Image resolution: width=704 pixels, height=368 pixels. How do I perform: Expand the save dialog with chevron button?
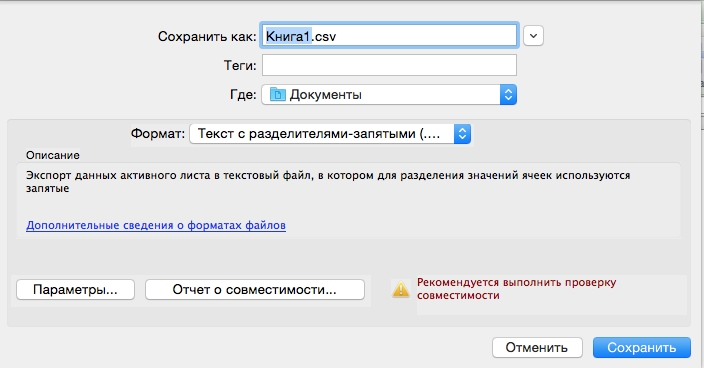coord(533,36)
